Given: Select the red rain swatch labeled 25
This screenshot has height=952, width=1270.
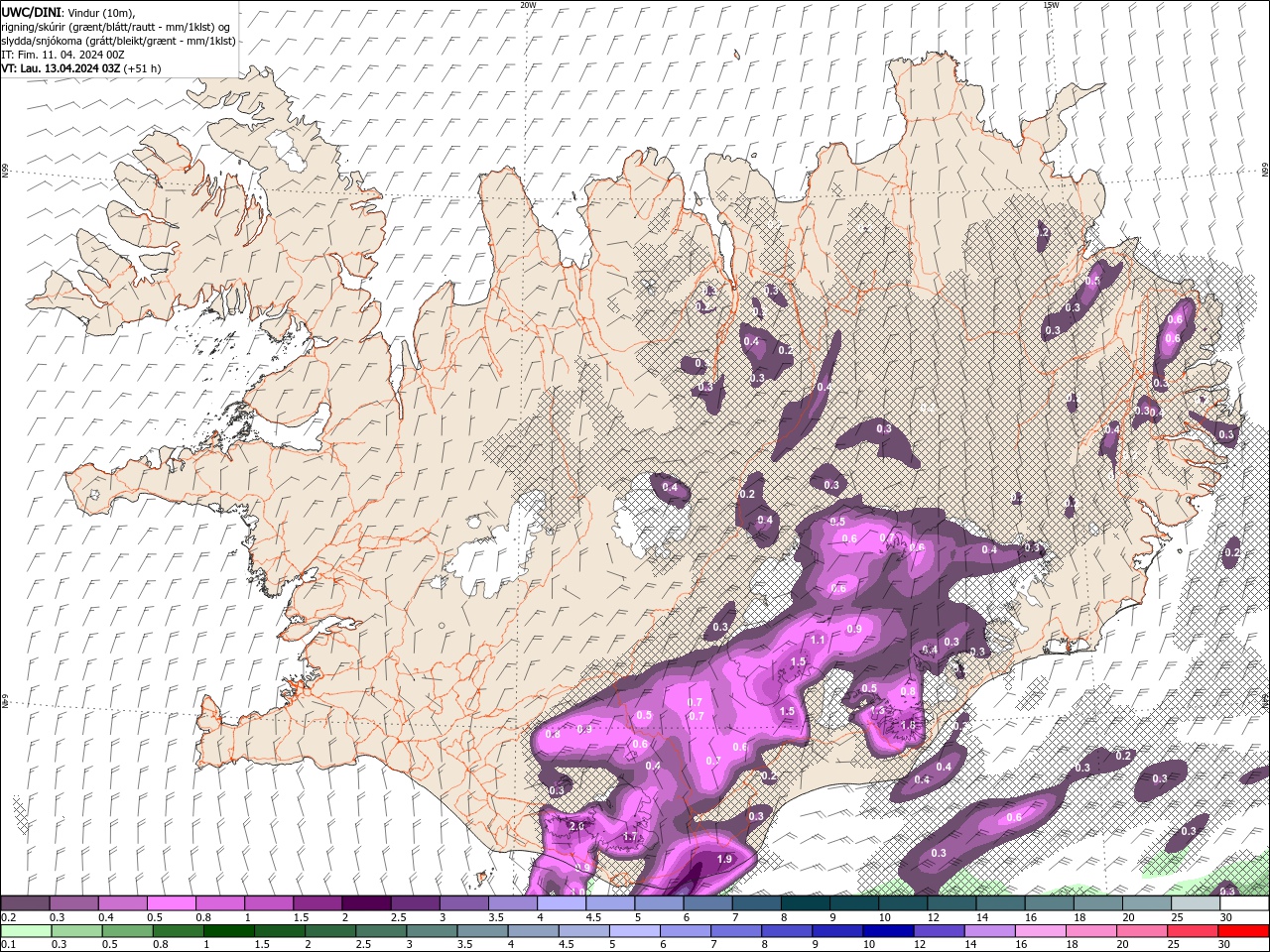Looking at the screenshot, I should 1192,931.
